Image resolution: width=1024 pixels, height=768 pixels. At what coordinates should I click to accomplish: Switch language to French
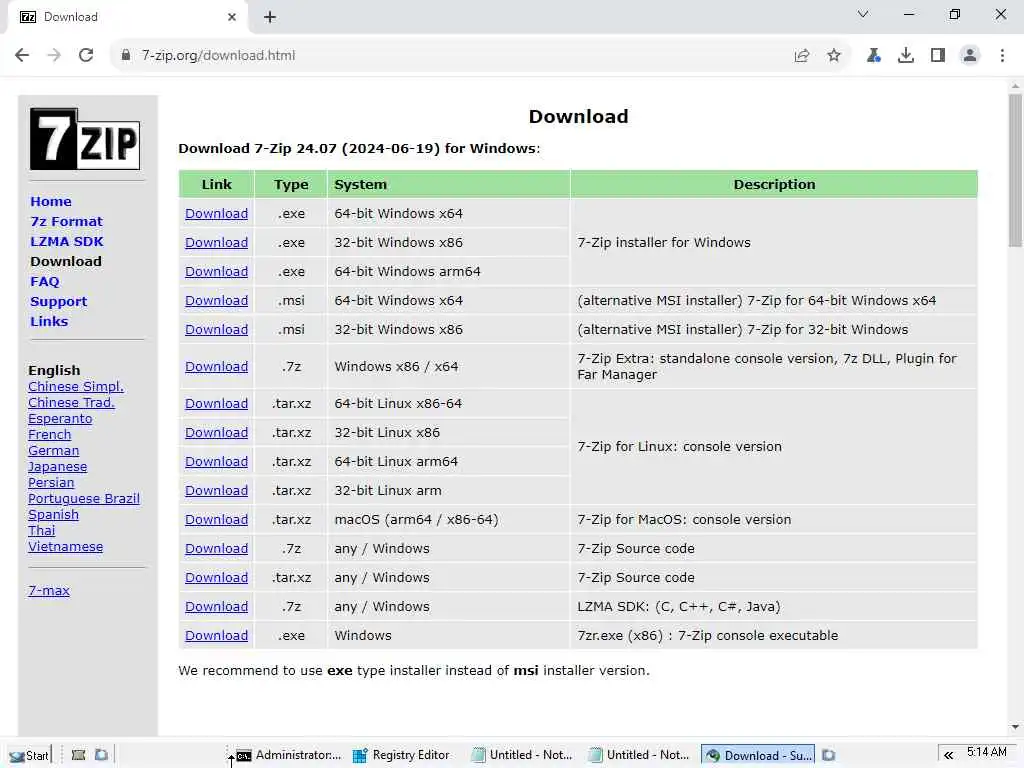point(50,435)
